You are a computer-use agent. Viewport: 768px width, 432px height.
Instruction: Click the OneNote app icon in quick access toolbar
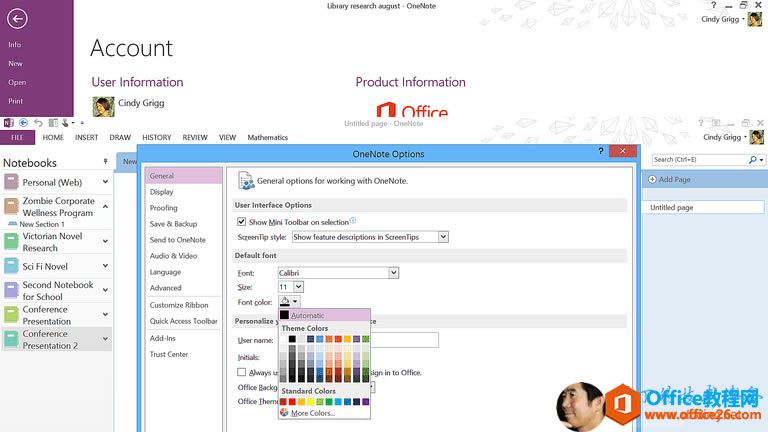(8, 122)
